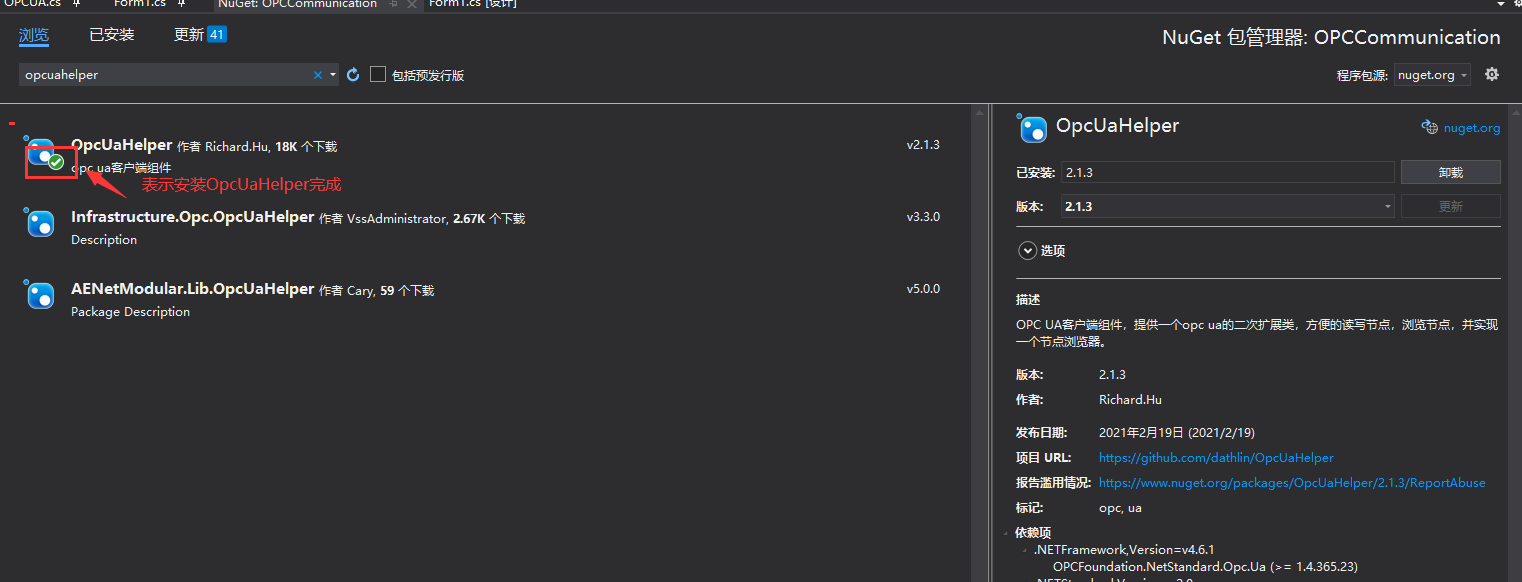
Task: Switch to the 更新 tab with 41 badge
Action: [200, 35]
